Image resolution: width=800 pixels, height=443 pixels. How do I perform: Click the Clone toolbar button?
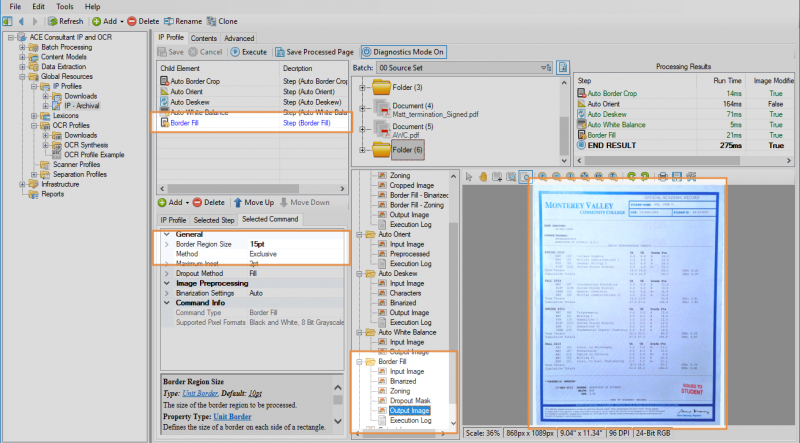[222, 21]
